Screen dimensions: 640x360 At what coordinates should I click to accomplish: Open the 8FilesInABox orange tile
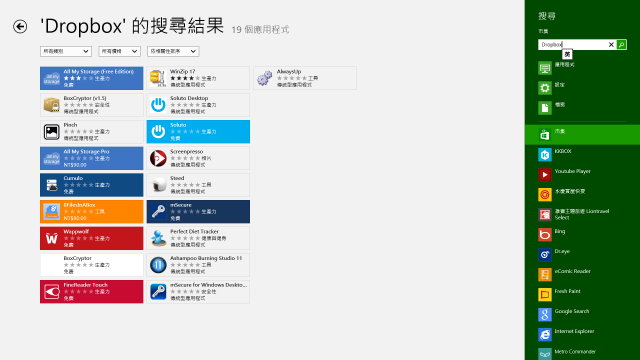91,211
